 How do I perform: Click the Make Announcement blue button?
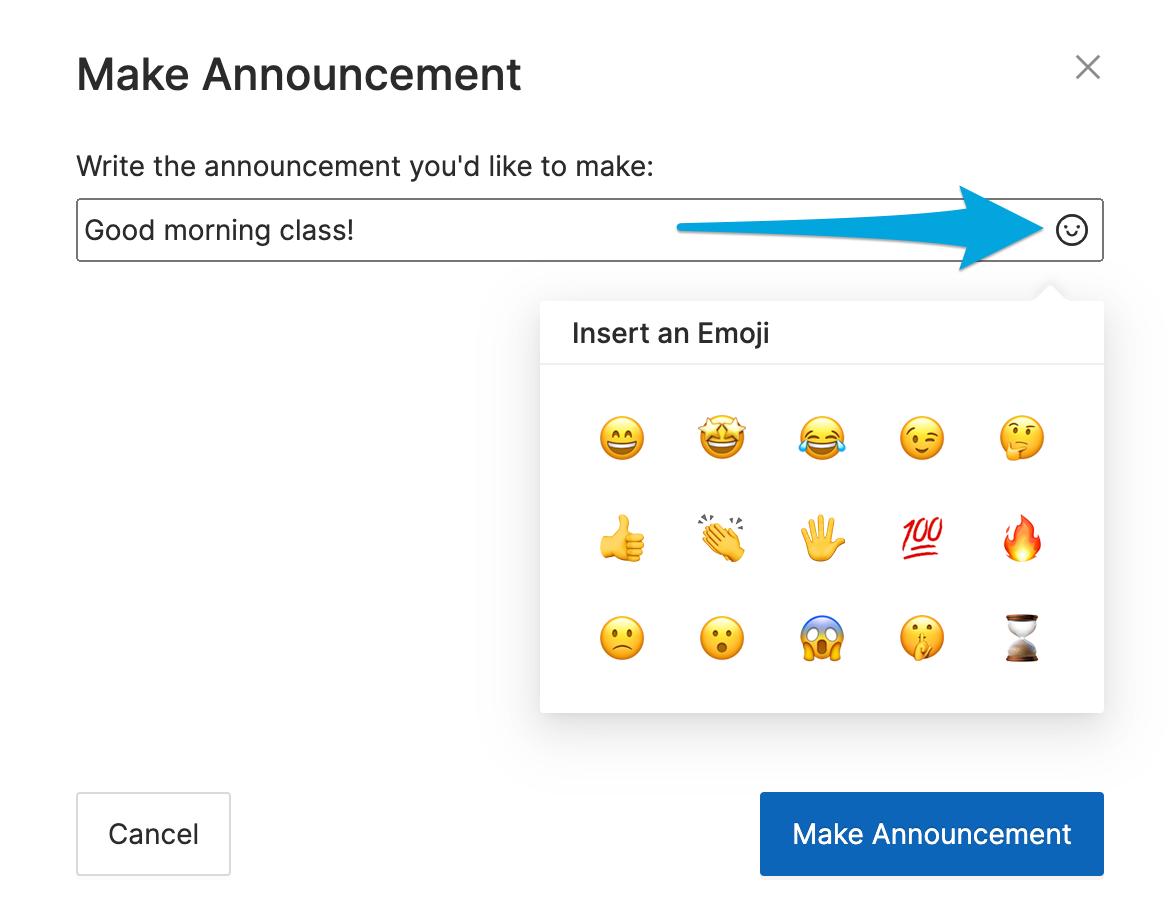(931, 834)
